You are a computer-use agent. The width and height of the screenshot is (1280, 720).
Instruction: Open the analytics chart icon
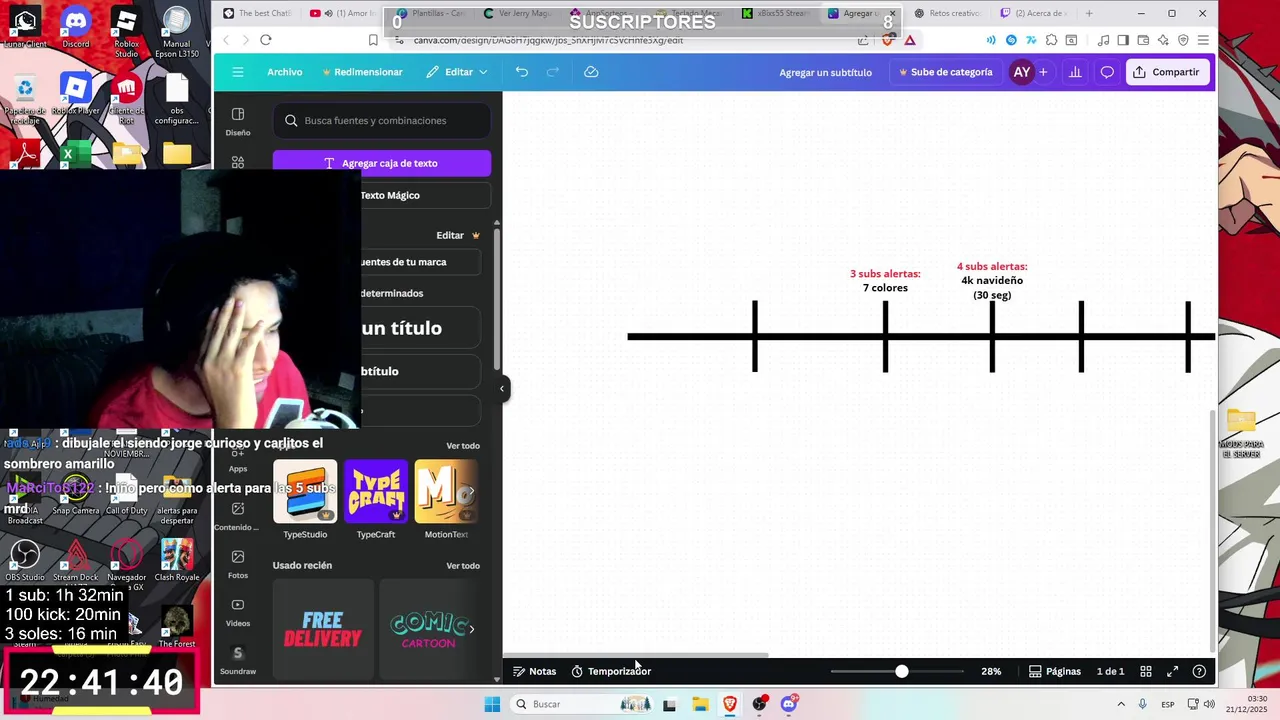[1075, 72]
